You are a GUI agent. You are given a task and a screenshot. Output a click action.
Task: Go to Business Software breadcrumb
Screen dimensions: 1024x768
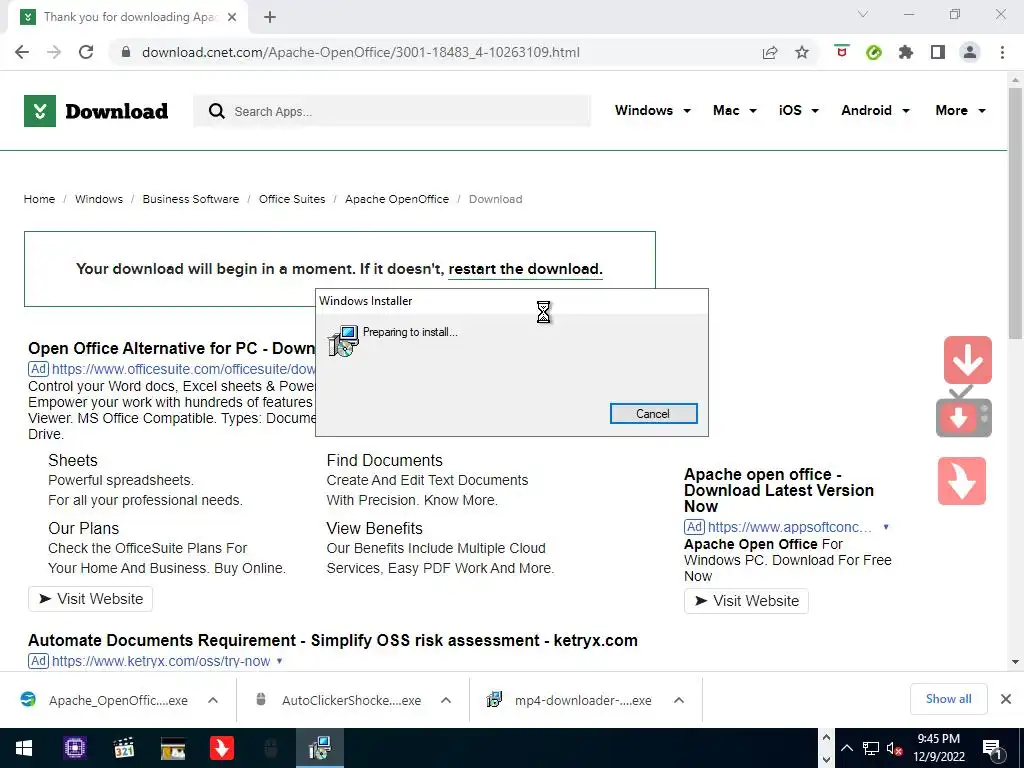pos(191,199)
